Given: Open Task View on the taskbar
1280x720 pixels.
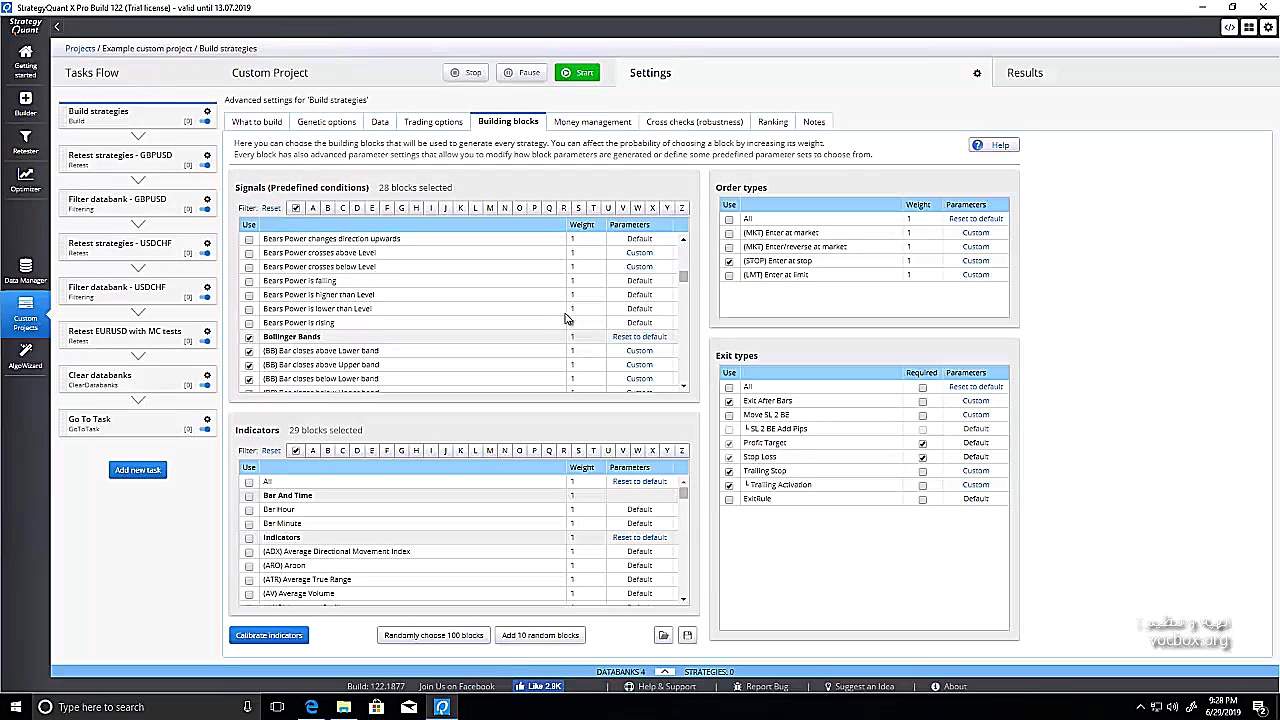Looking at the screenshot, I should pos(277,707).
